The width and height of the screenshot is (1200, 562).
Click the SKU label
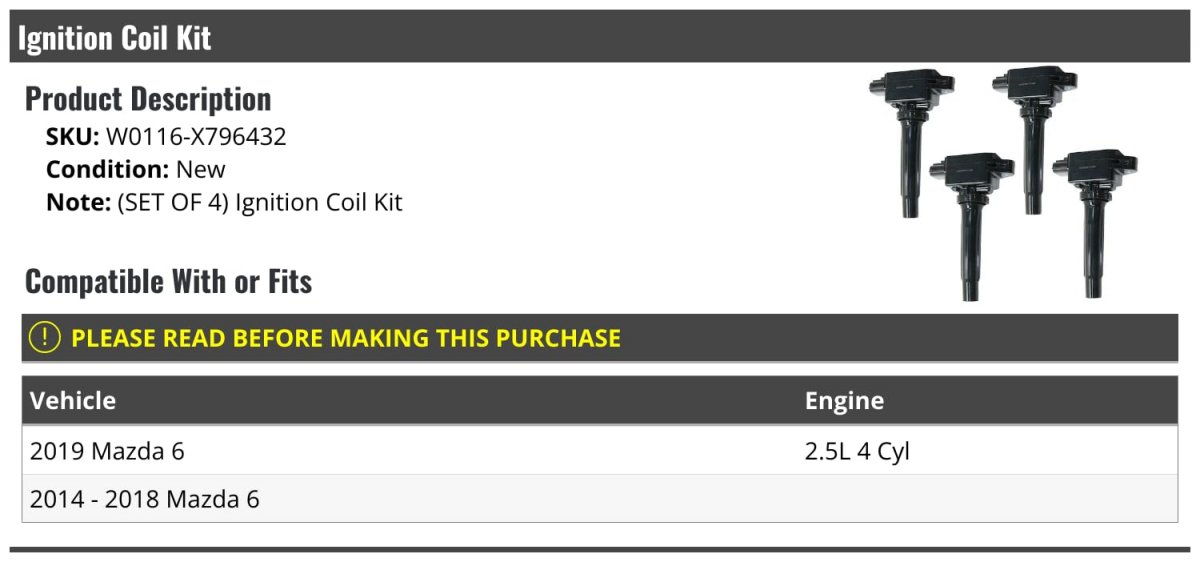pyautogui.click(x=72, y=137)
